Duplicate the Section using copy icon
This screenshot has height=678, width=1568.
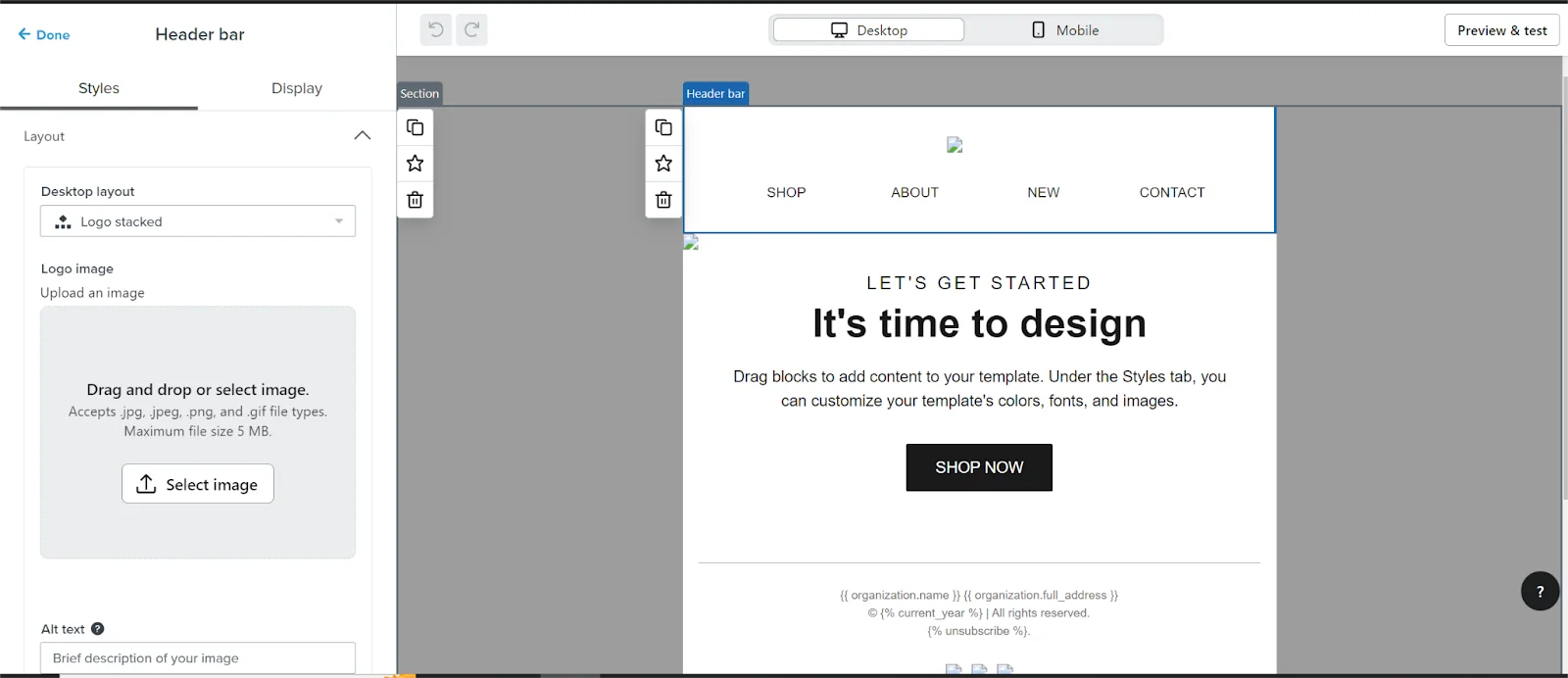coord(415,127)
